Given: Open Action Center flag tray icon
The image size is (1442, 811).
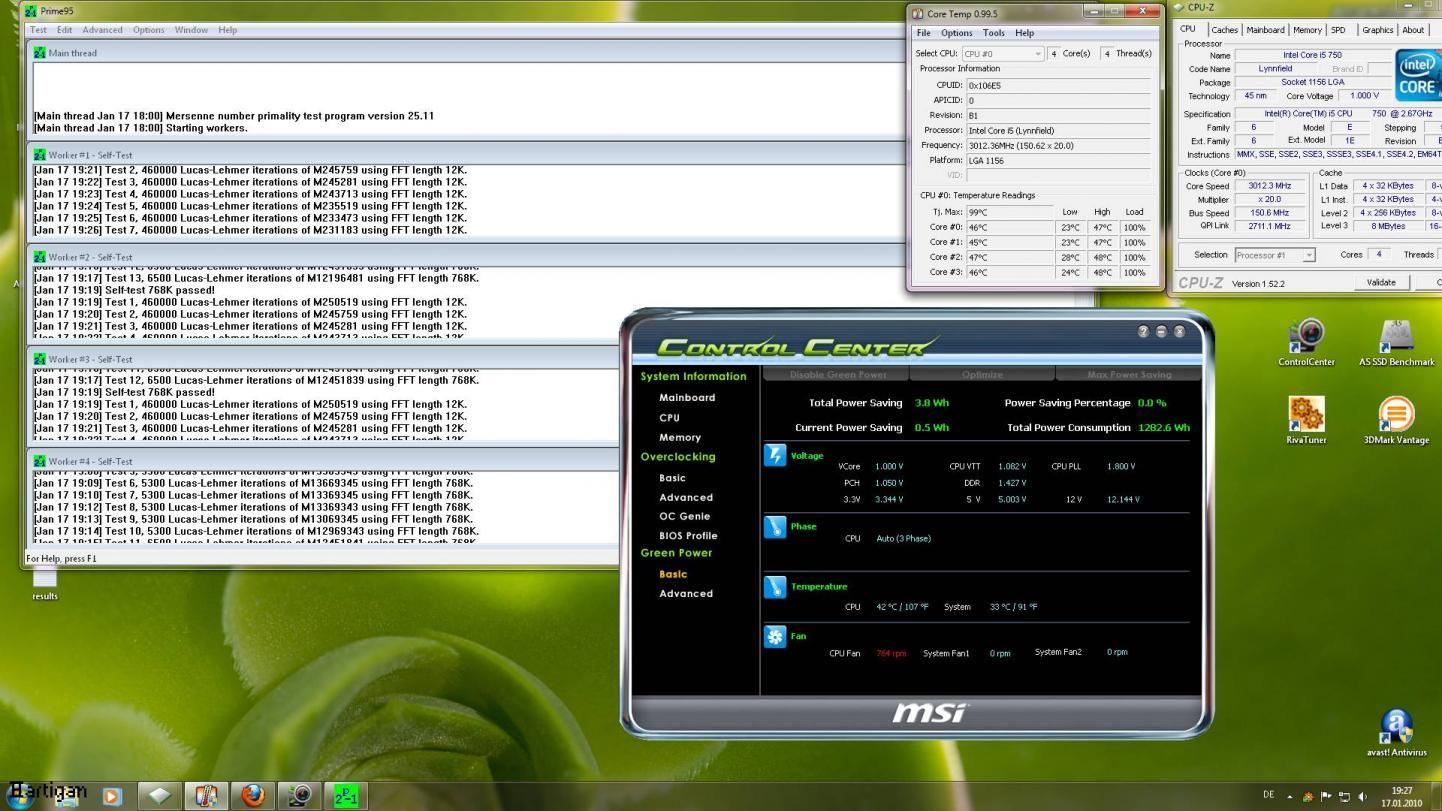Looking at the screenshot, I should tap(1326, 797).
